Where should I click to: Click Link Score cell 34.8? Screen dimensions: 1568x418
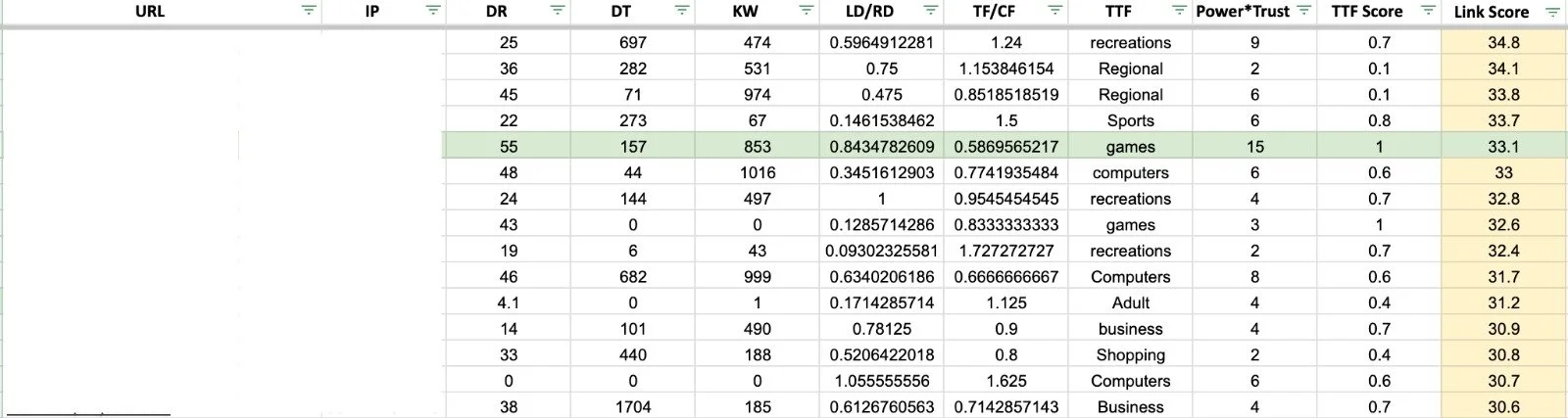[1503, 43]
